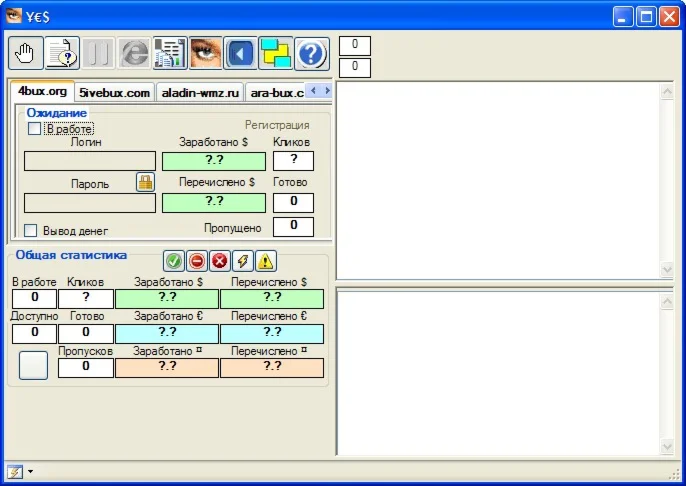Click the Пропущено value box

tap(294, 227)
